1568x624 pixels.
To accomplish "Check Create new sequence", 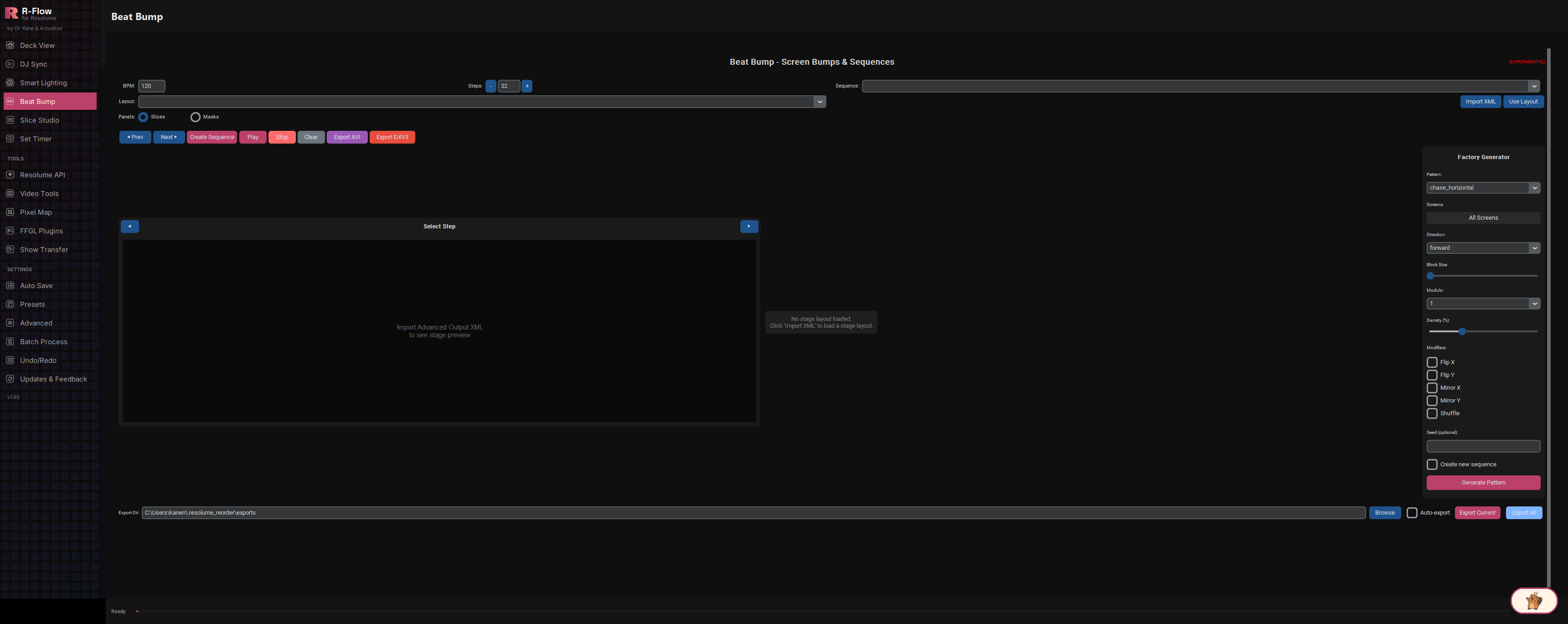I will [x=1432, y=464].
